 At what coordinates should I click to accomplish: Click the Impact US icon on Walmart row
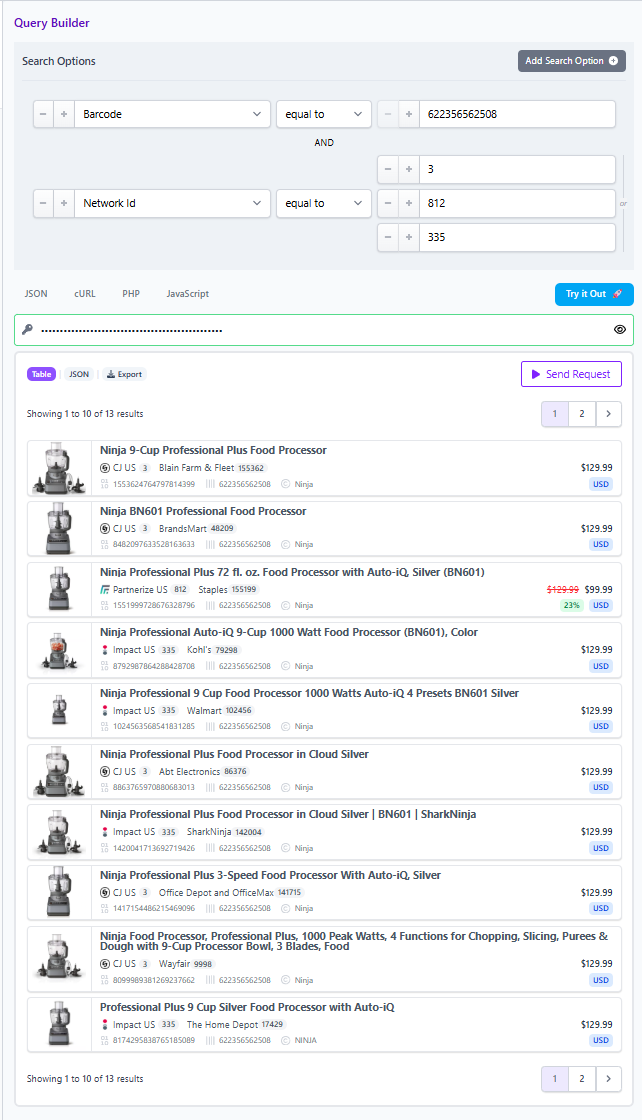click(x=105, y=711)
